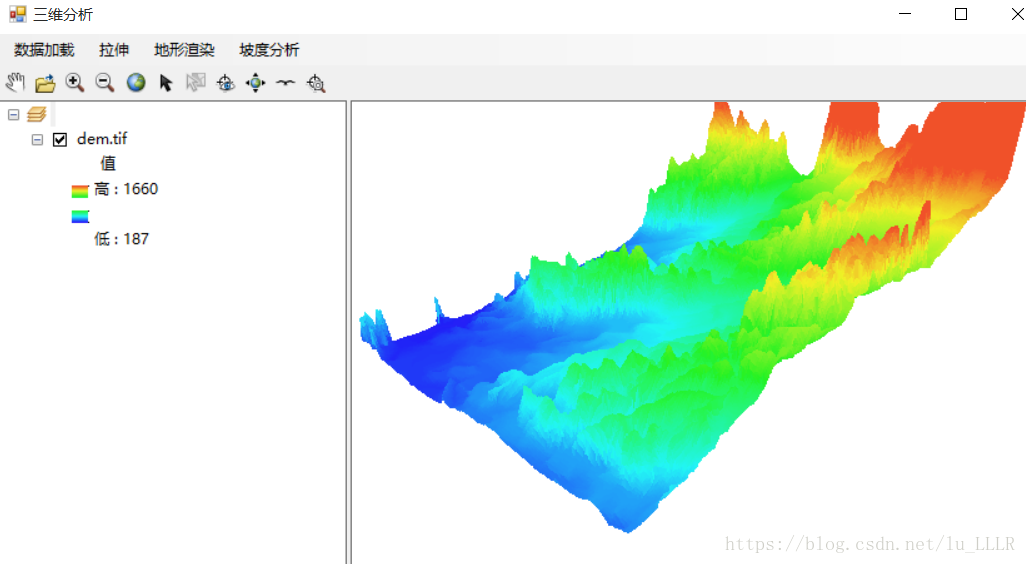The height and width of the screenshot is (564, 1026).
Task: Select the Fly bird tool
Action: coord(285,82)
